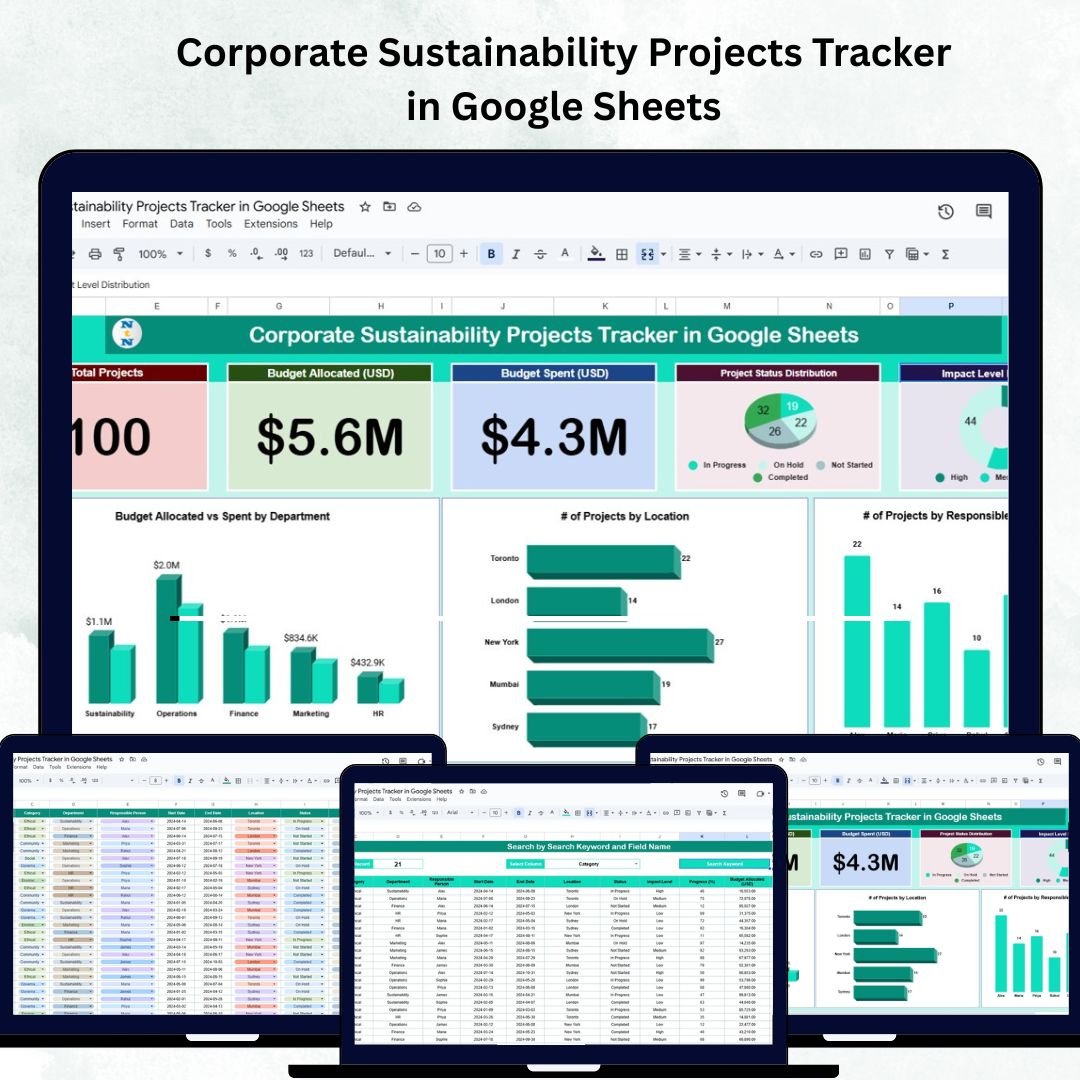Viewport: 1080px width, 1080px height.
Task: Click insert chart icon in the large toolbar
Action: point(865,254)
